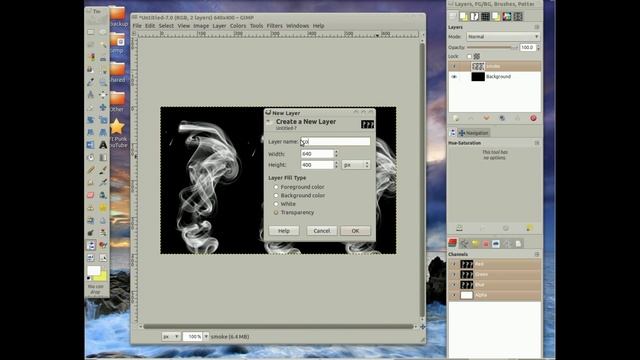Viewport: 640px width, 360px height.
Task: Click the layer Opacity slider
Action: pos(492,47)
